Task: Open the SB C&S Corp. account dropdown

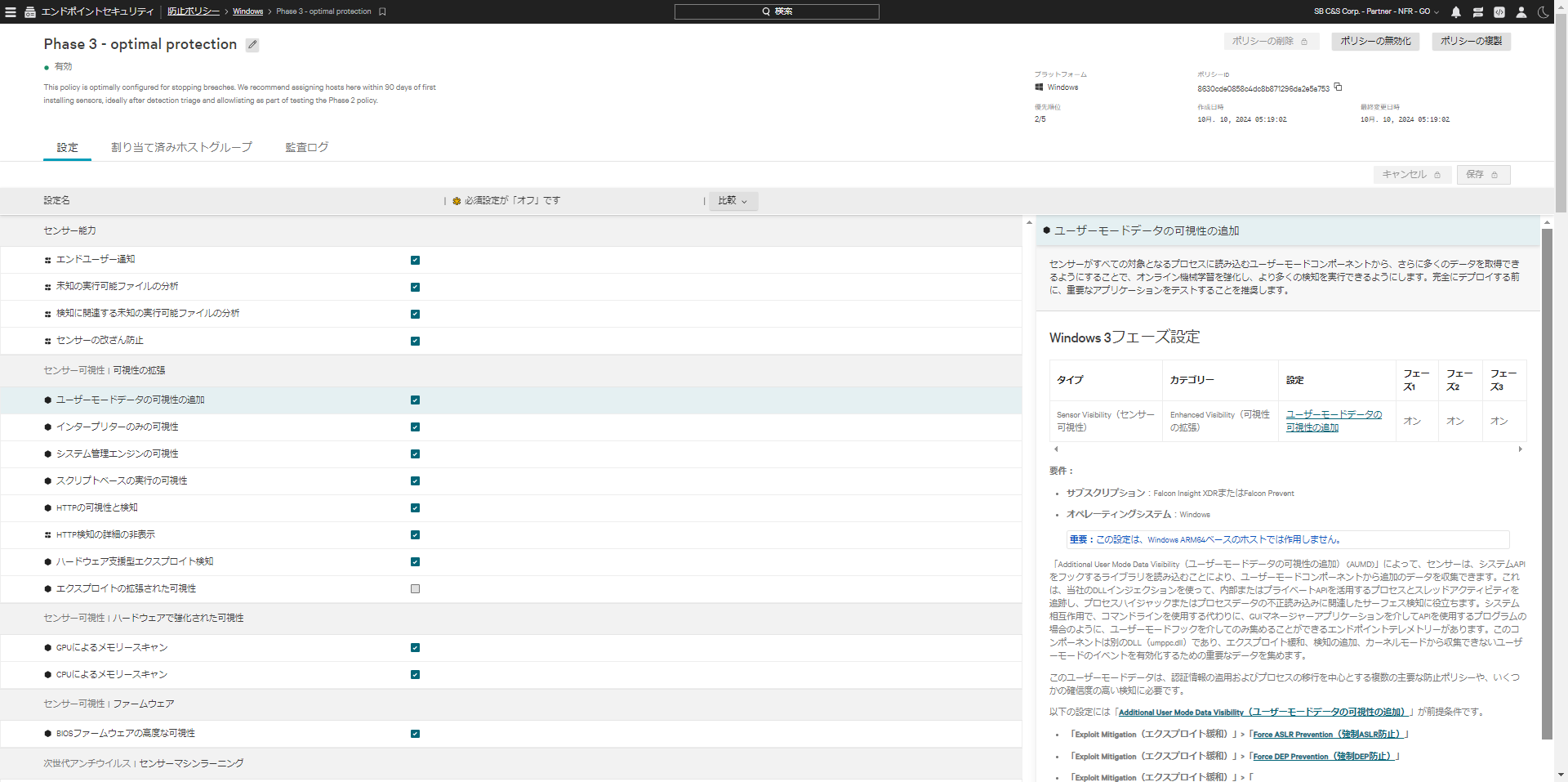Action: [1376, 11]
